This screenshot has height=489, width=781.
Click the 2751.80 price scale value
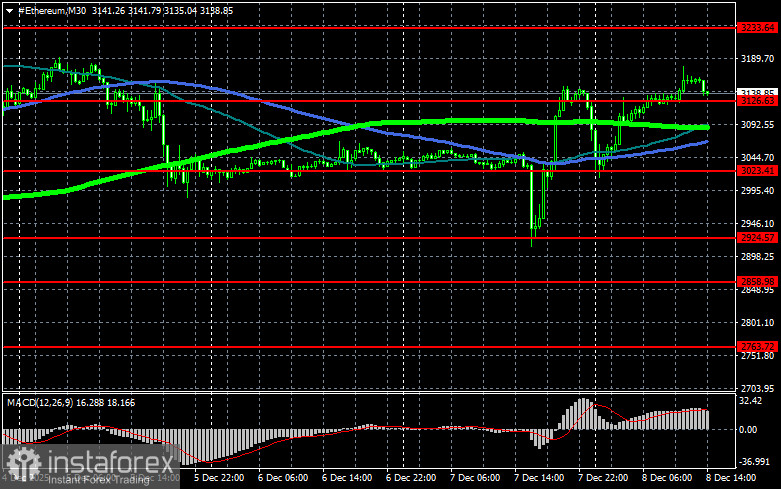(x=757, y=356)
